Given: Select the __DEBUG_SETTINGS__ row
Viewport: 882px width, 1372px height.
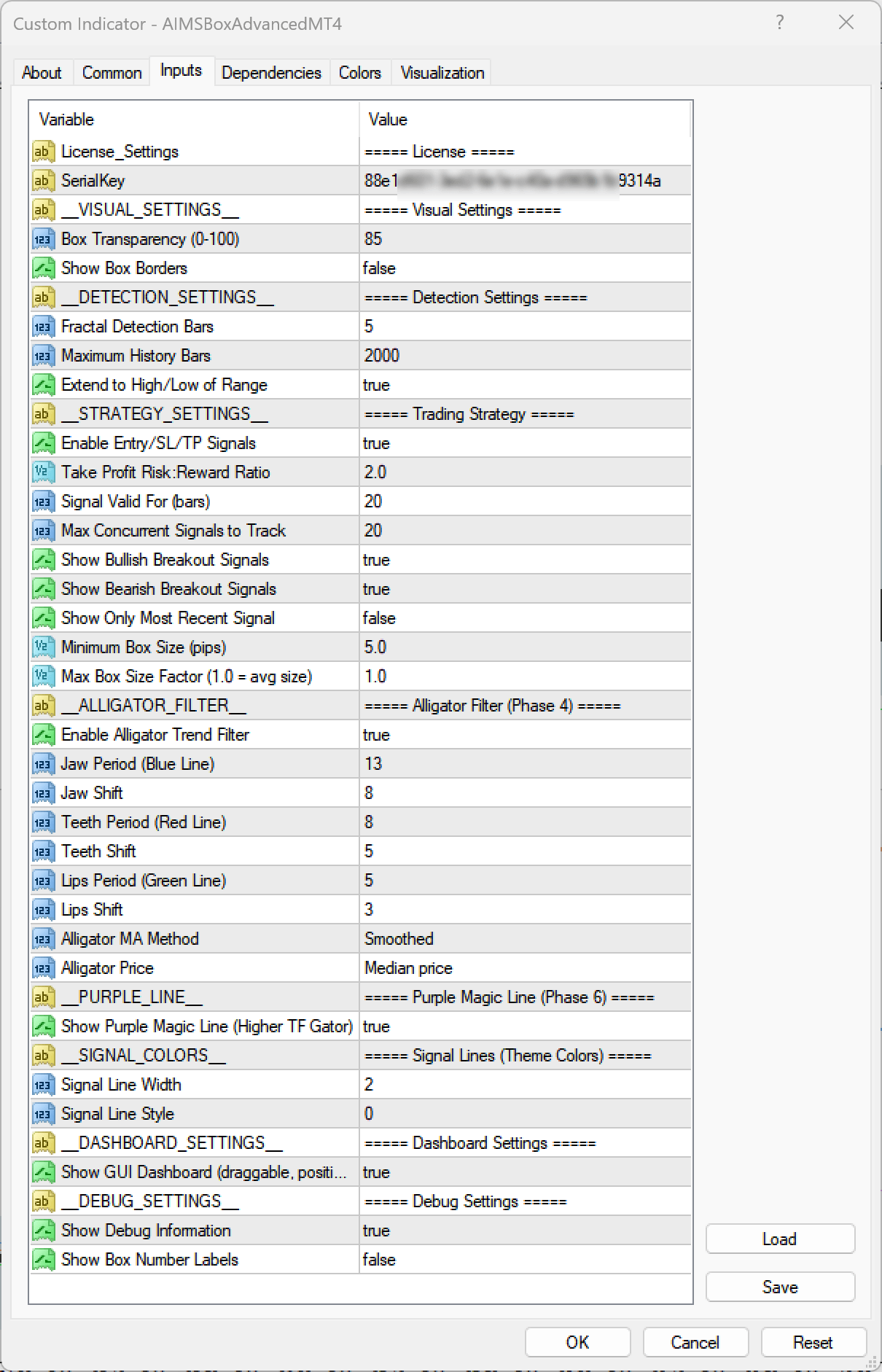Looking at the screenshot, I should coord(361,1201).
